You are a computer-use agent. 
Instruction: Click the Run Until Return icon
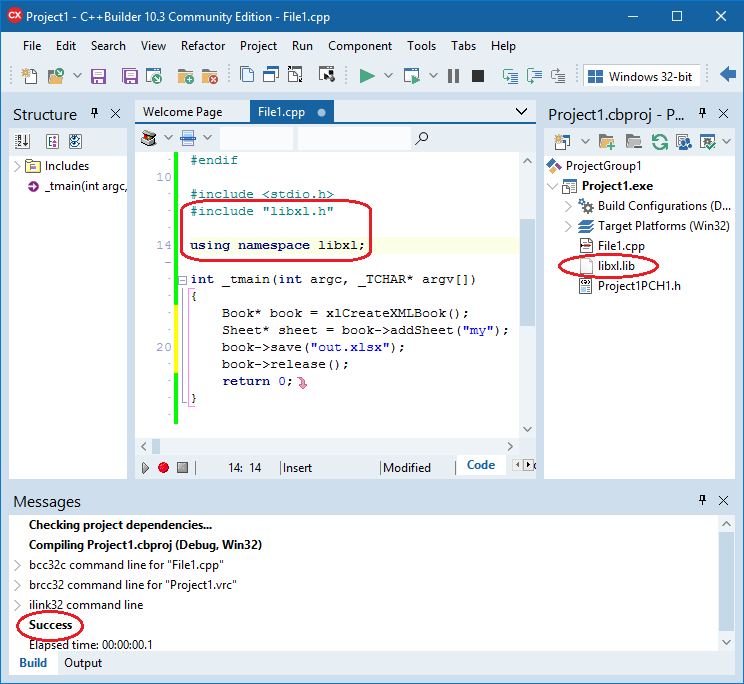click(558, 76)
